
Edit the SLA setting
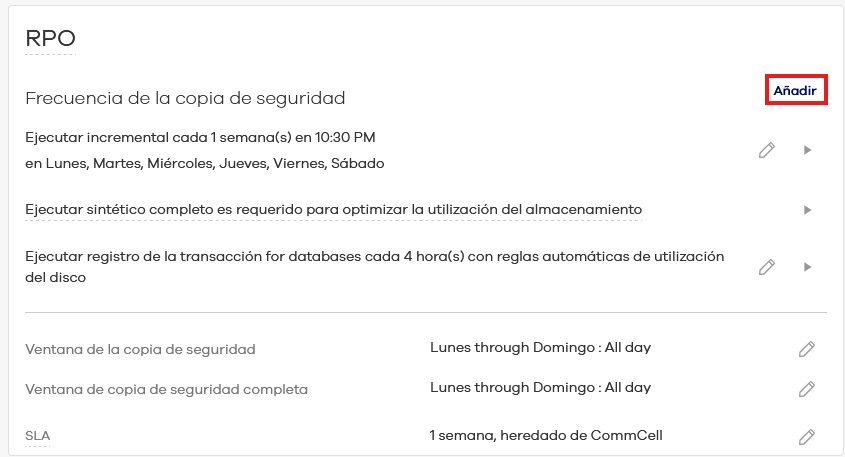[807, 436]
